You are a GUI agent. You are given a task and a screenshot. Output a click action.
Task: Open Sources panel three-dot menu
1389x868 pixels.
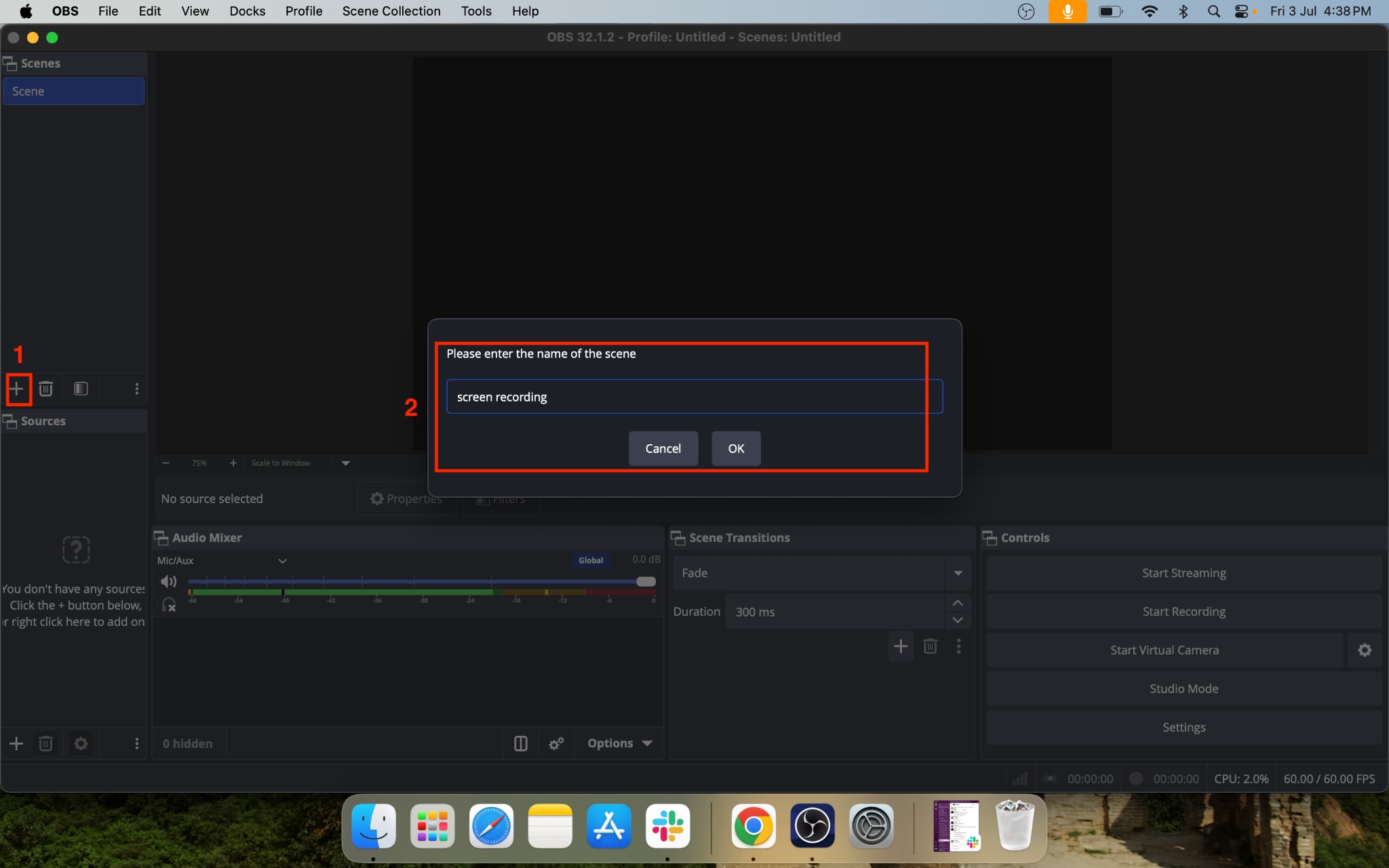pos(136,744)
